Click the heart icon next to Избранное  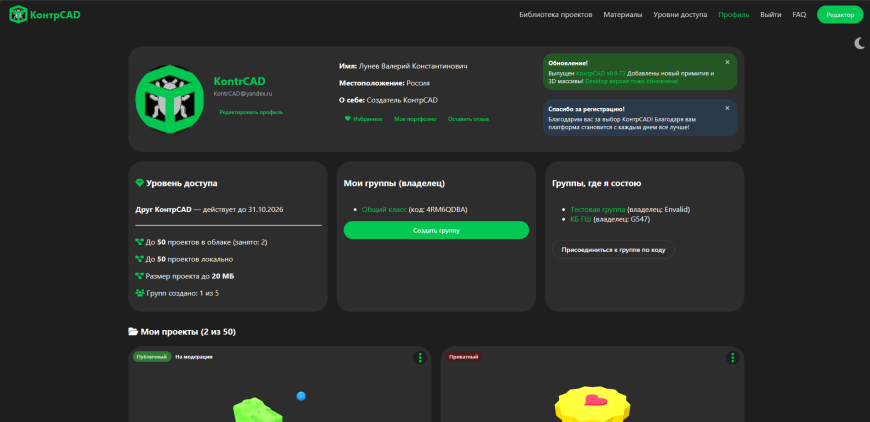(x=347, y=119)
